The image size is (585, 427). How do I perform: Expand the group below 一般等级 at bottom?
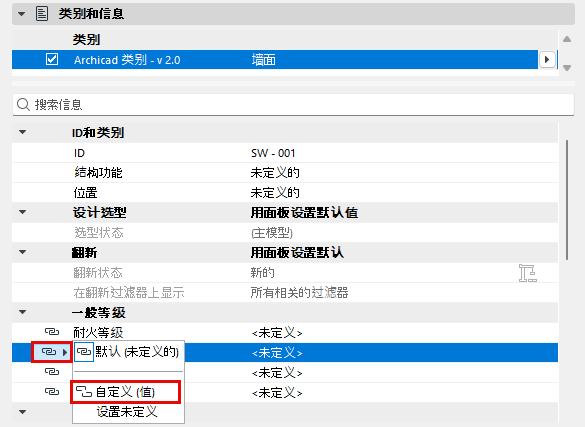[23, 412]
